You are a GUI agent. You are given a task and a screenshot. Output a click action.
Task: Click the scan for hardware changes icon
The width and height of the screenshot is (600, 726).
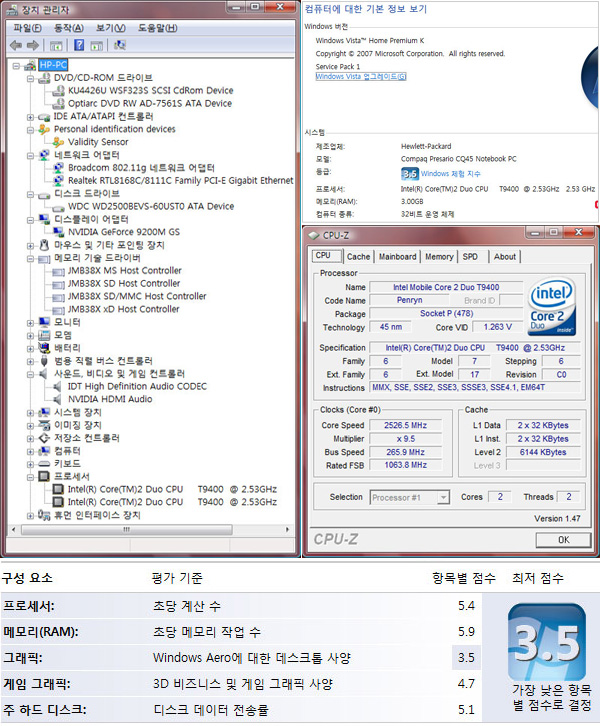point(119,45)
